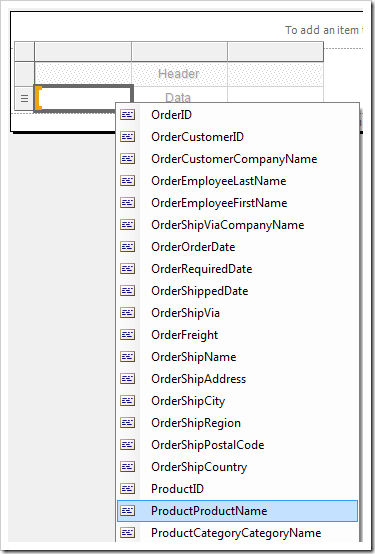Click the field icon beside OrderEmployeeFirstName
The width and height of the screenshot is (375, 554).
pyautogui.click(x=128, y=202)
